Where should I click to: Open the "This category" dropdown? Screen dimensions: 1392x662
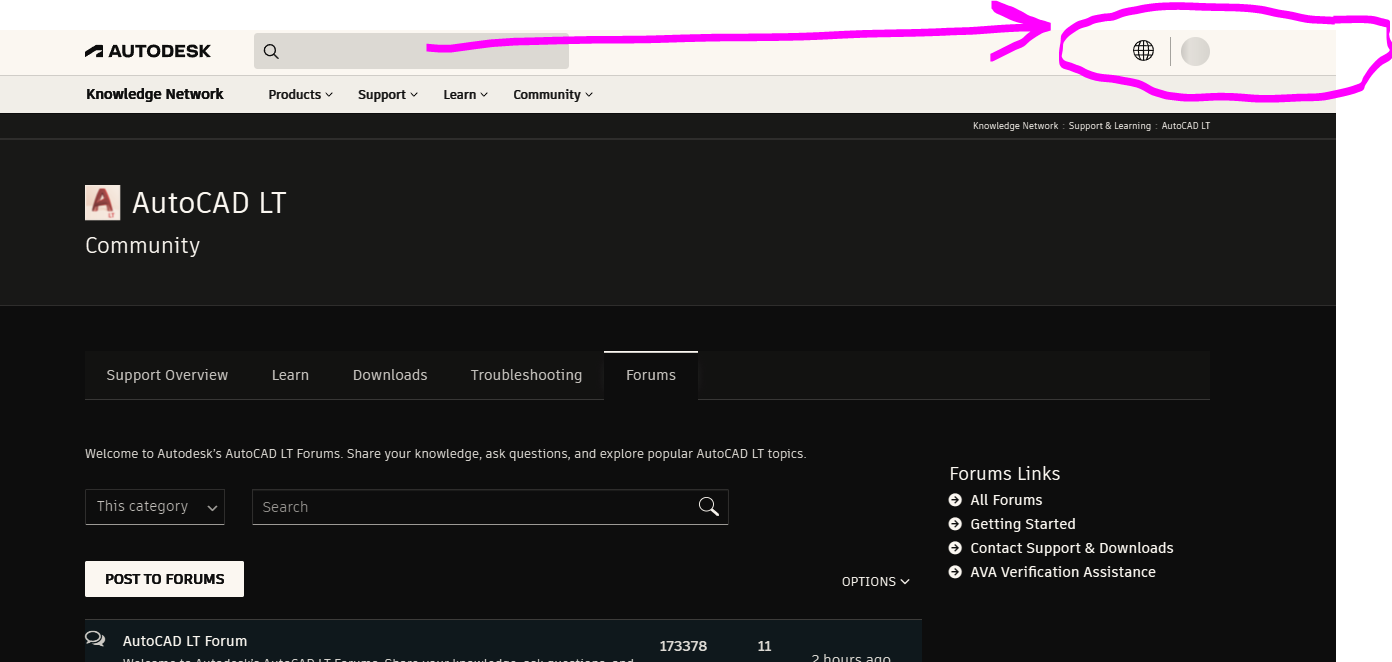point(154,506)
